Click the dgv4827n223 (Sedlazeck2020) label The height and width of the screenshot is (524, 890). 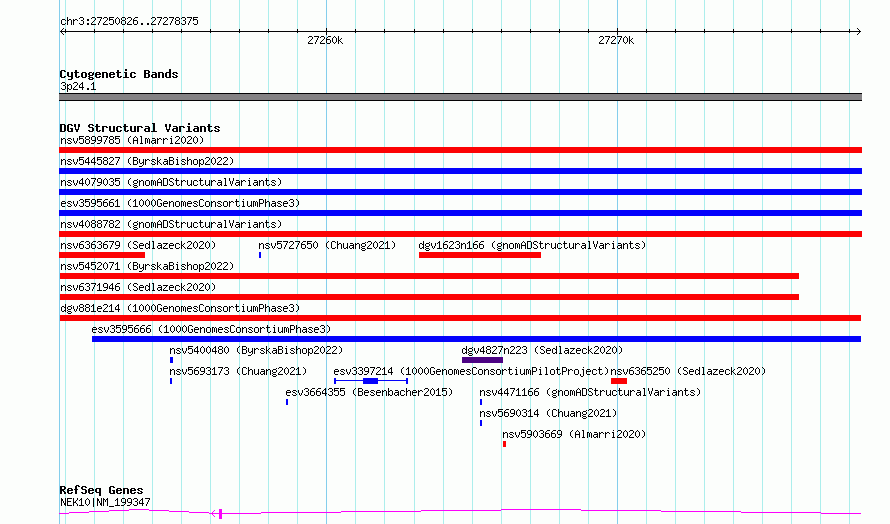(542, 350)
